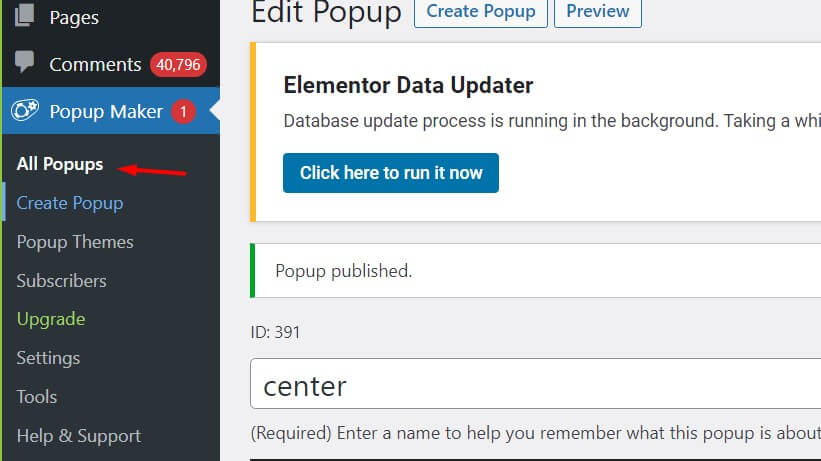Click the 'Click here to run it now' button
This screenshot has height=461, width=821.
(x=391, y=173)
